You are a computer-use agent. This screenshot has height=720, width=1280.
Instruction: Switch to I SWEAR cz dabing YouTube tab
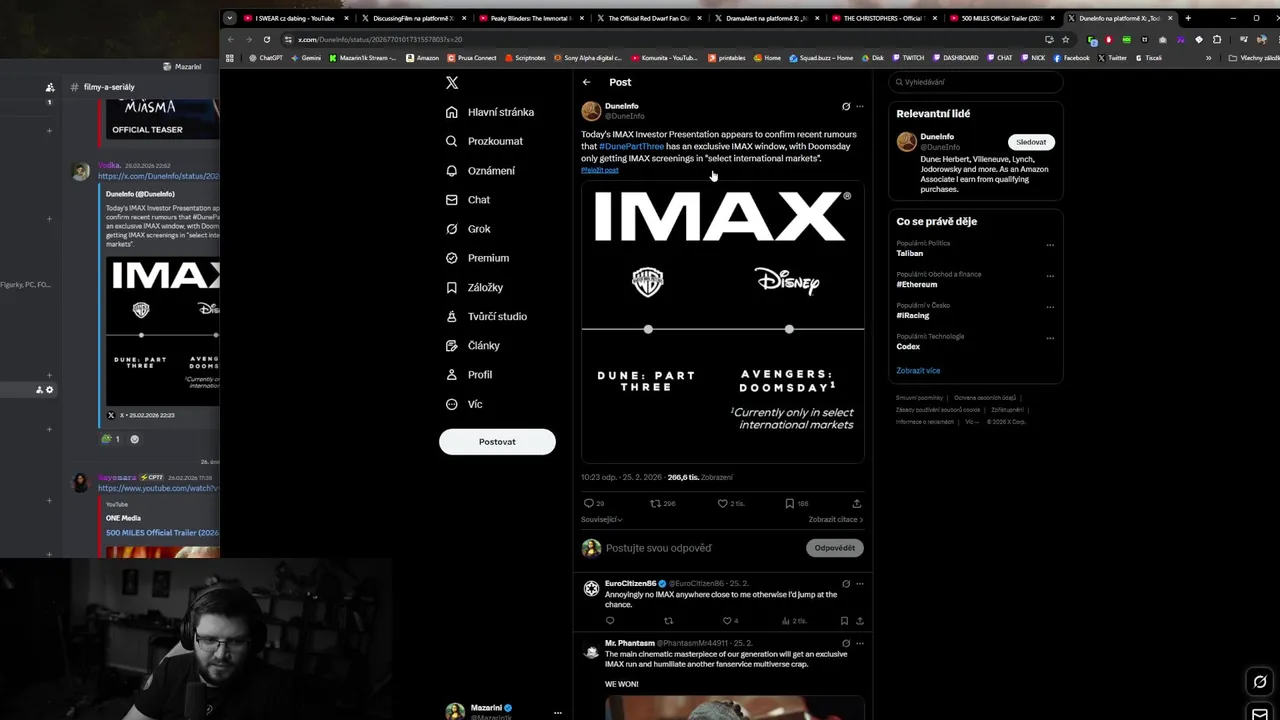(x=296, y=18)
